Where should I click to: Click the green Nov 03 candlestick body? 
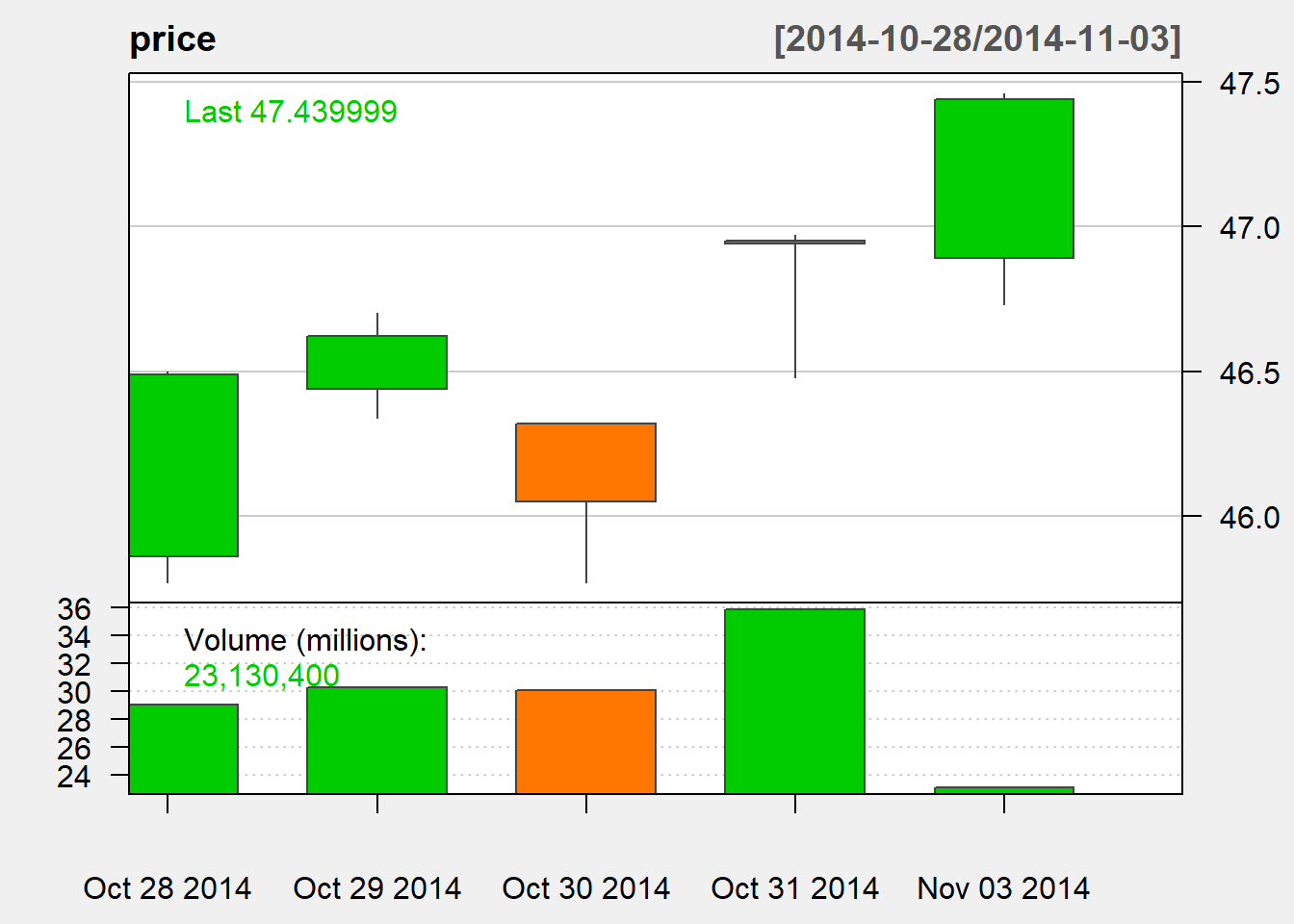(1003, 178)
